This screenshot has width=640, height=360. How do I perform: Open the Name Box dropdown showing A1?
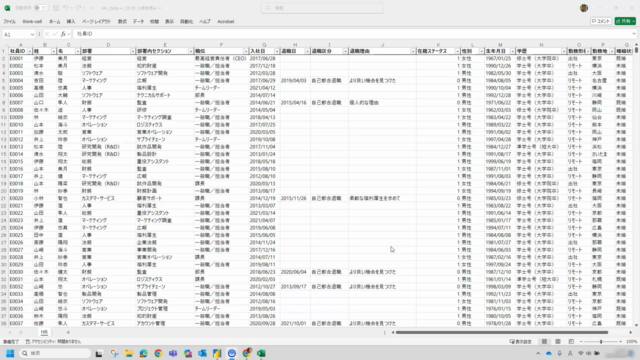click(x=32, y=34)
